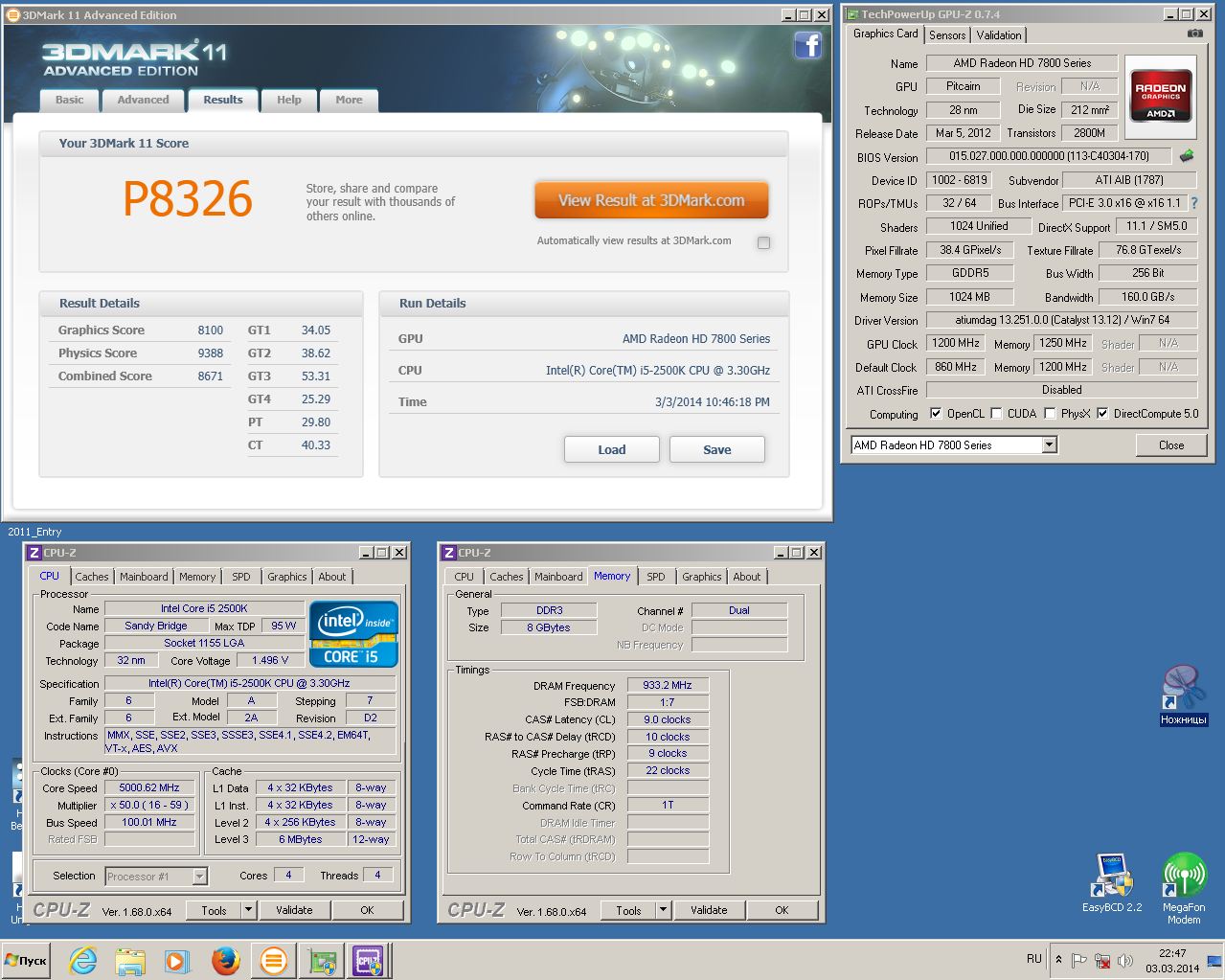Open the AMD Radeon HD 7800 Series dropdown
The image size is (1225, 980).
(1049, 444)
